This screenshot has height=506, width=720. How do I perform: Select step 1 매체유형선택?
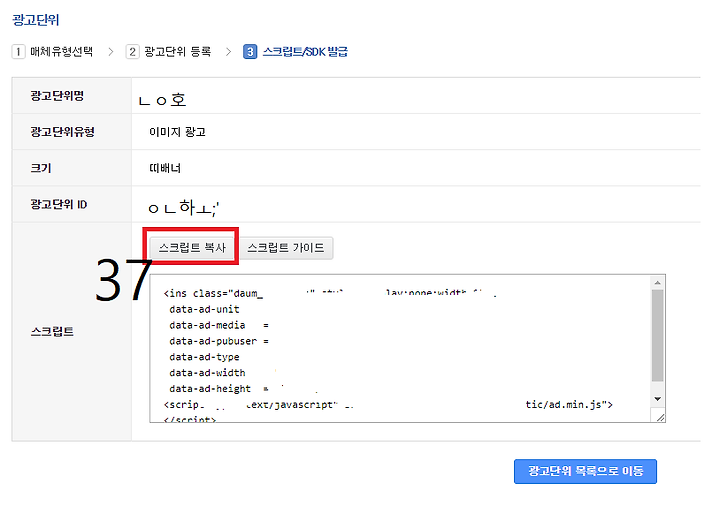(x=52, y=51)
